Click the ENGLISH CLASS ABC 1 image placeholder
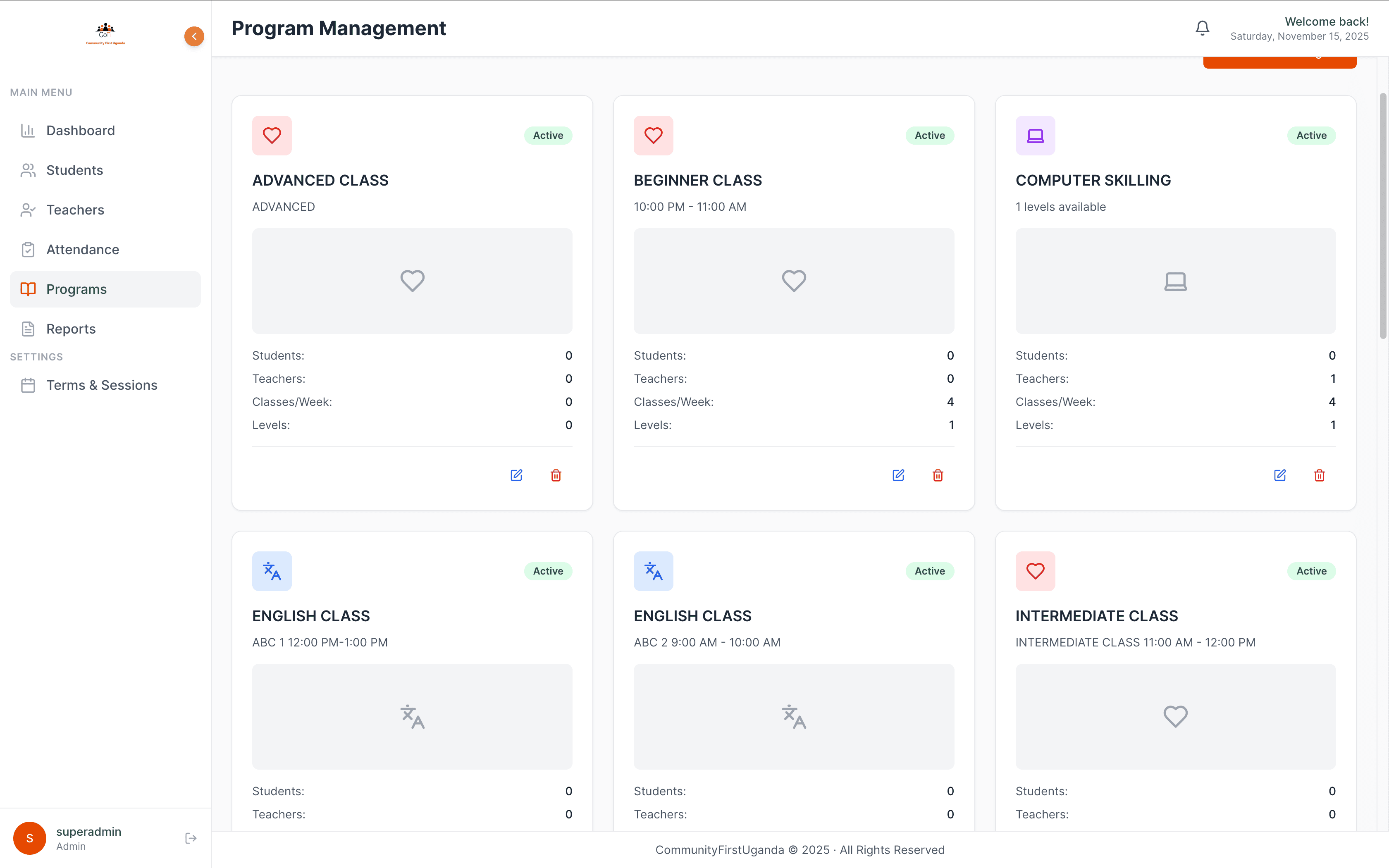Screen dimensions: 1389x868 (x=412, y=716)
